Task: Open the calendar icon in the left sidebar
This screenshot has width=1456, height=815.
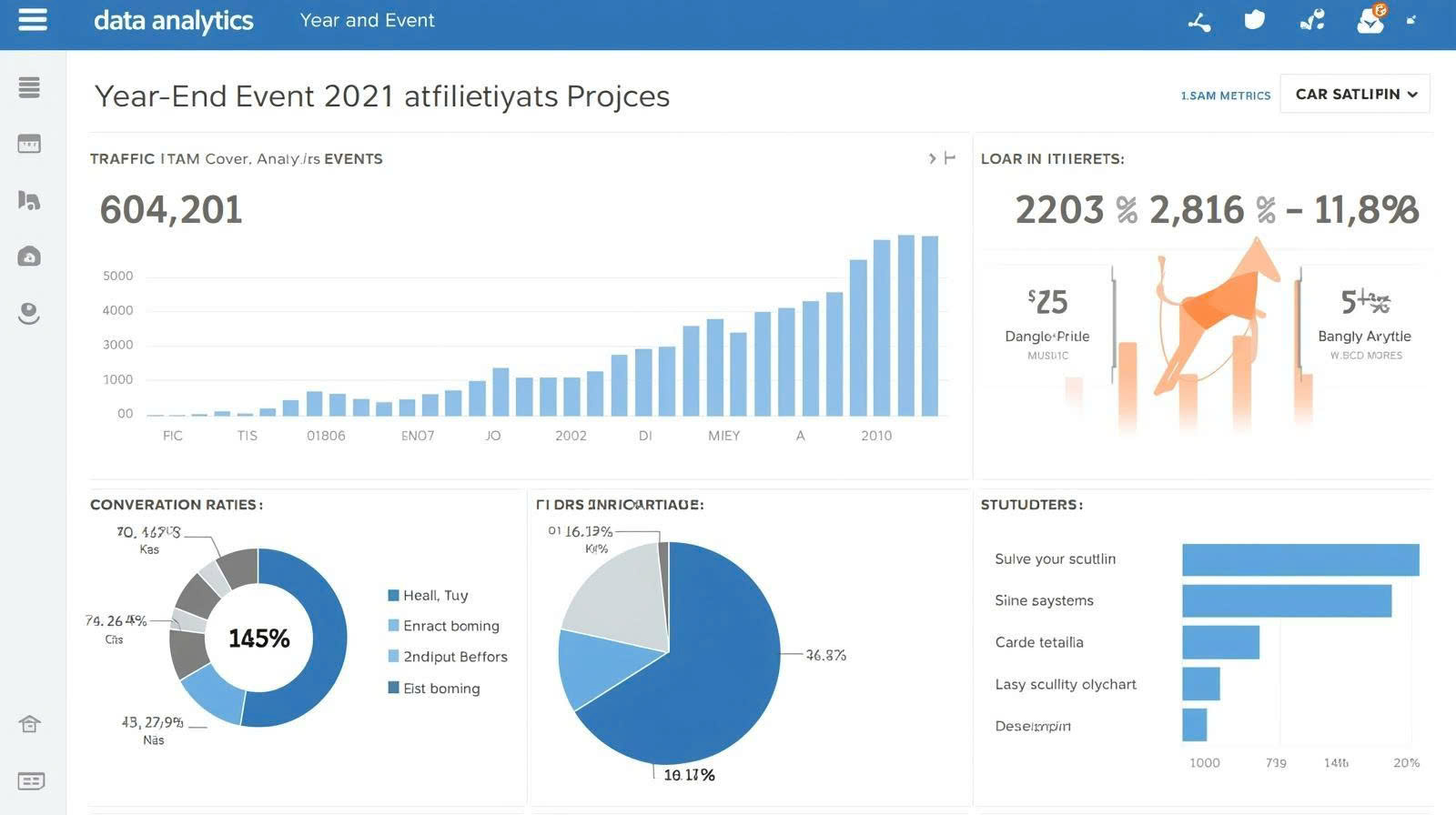Action: 29,144
